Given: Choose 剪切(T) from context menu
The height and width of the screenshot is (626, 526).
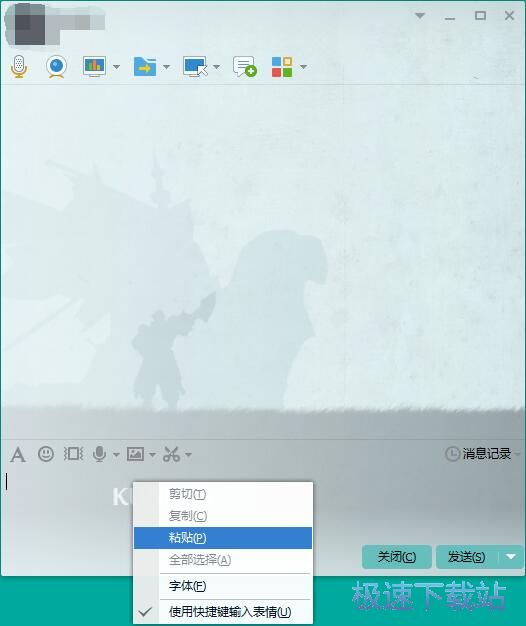Looking at the screenshot, I should tap(223, 494).
